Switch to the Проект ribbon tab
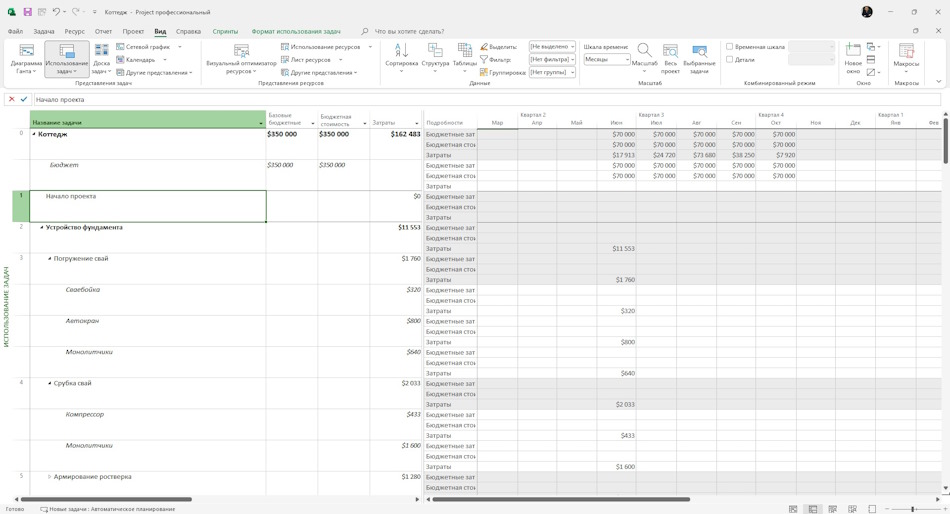The width and height of the screenshot is (950, 514). (x=133, y=32)
